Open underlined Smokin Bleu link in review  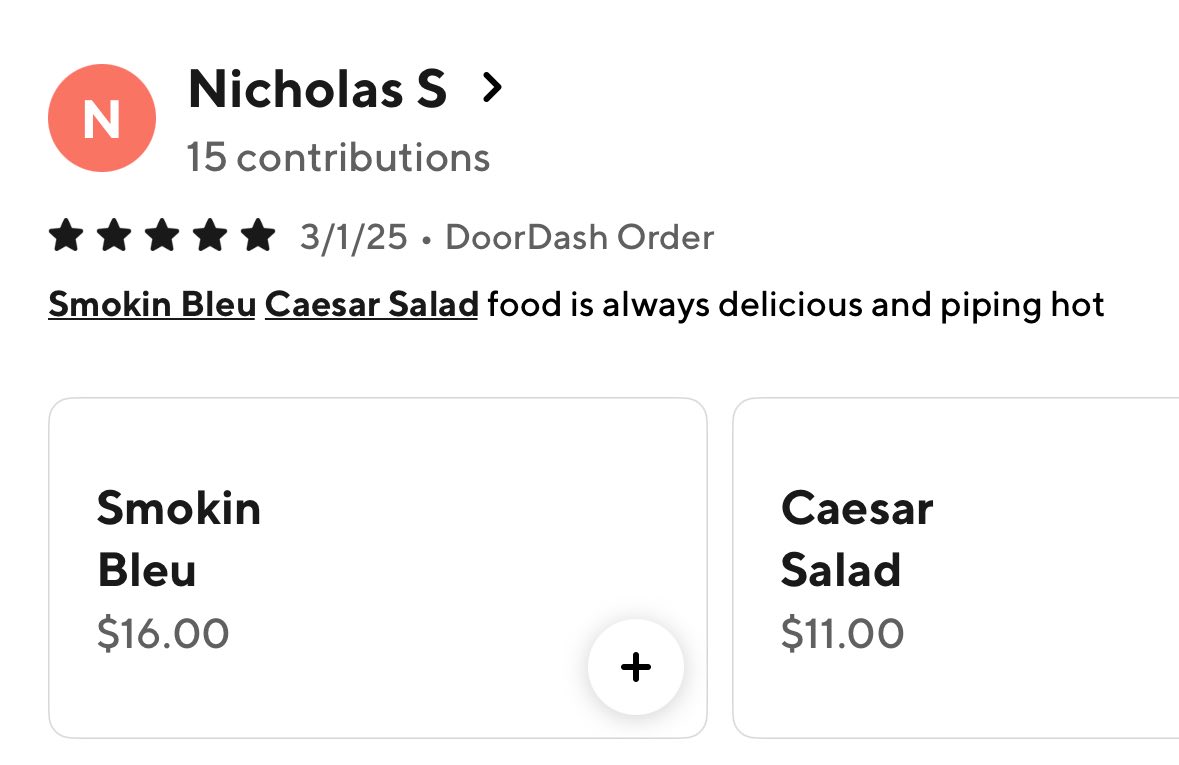tap(152, 304)
